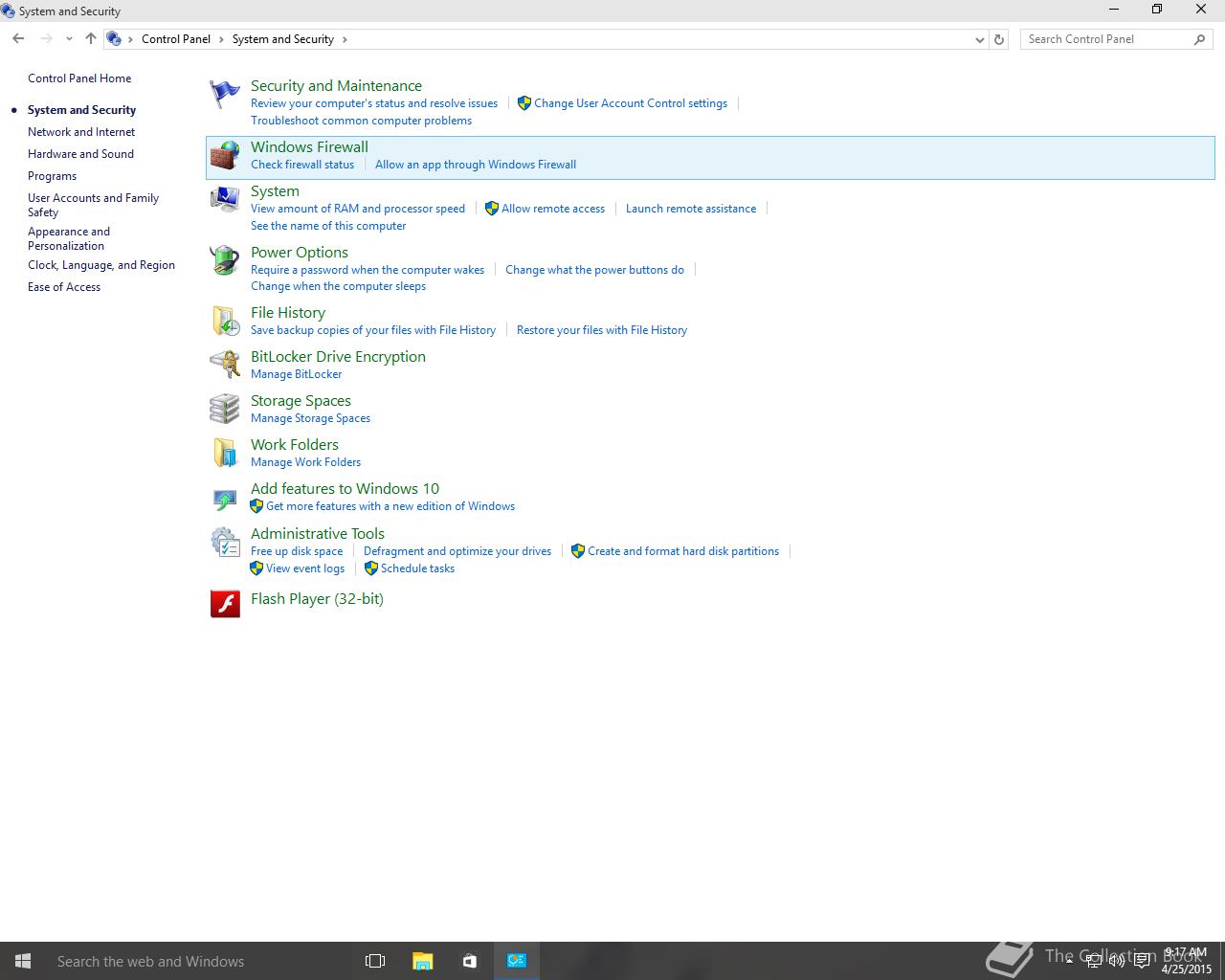The width and height of the screenshot is (1225, 980).
Task: Click Manage BitLocker link
Action: point(296,374)
